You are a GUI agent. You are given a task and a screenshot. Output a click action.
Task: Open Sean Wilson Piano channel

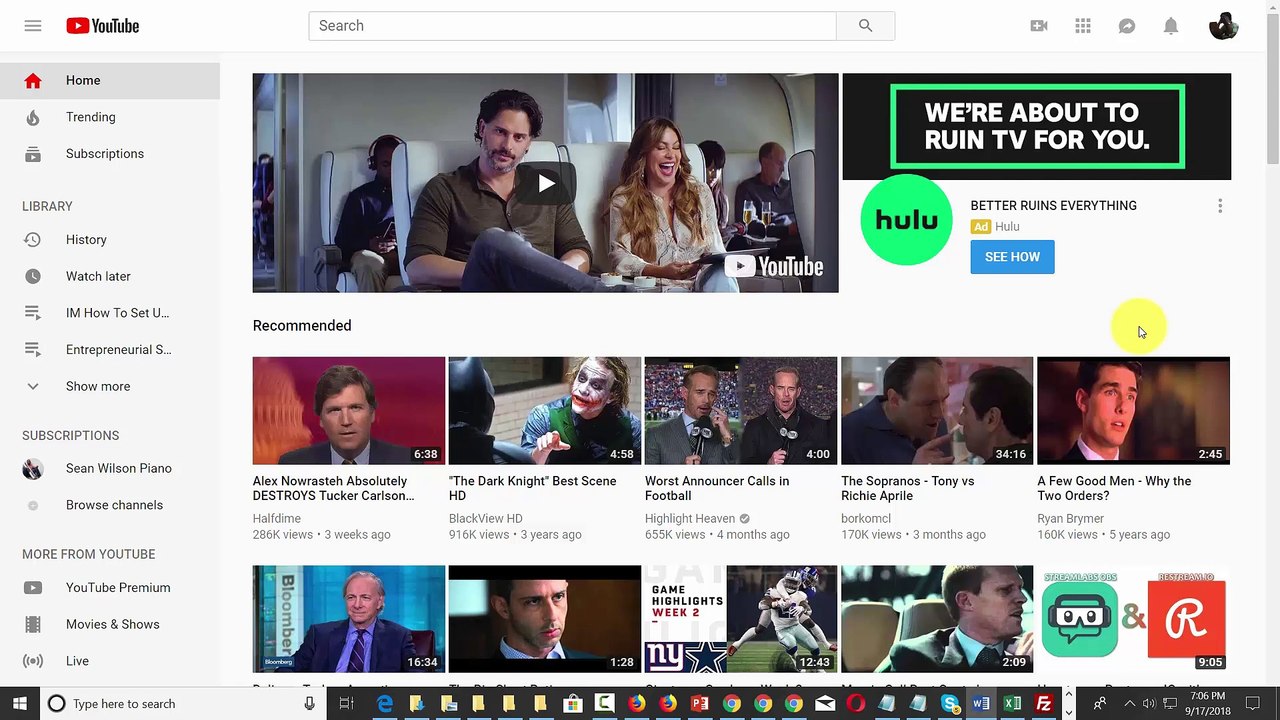point(110,469)
